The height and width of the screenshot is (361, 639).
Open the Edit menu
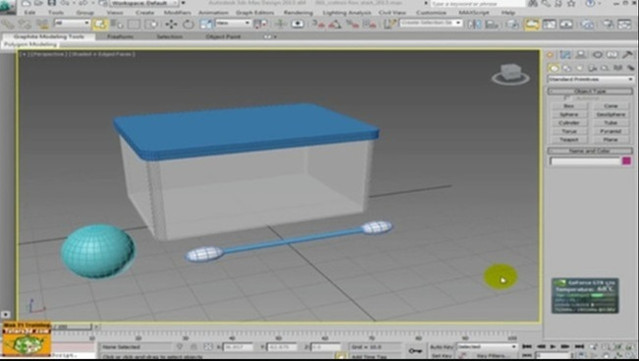coord(29,13)
